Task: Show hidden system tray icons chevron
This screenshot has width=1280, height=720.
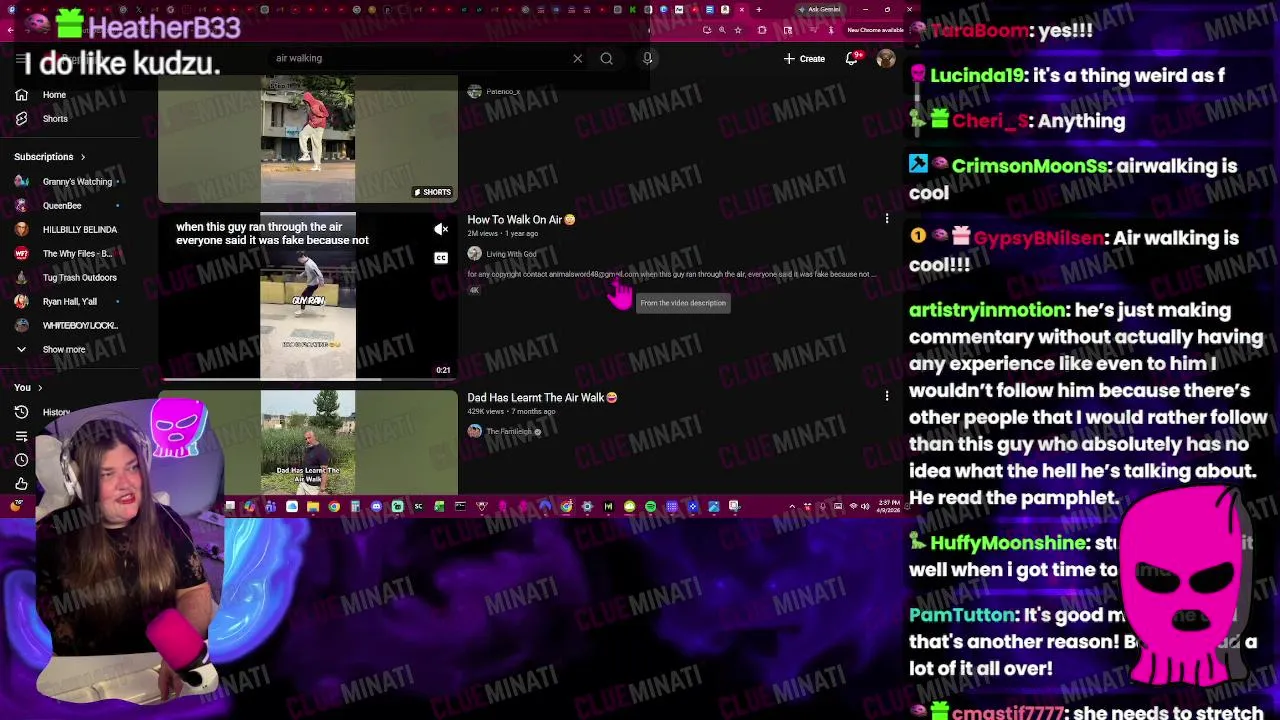Action: 792,507
